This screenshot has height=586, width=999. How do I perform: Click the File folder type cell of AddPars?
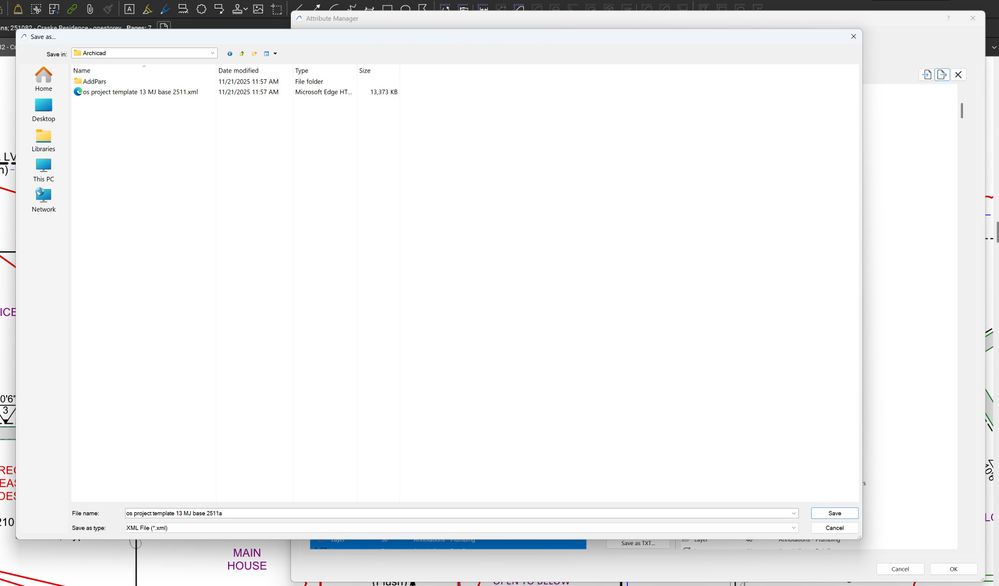309,82
